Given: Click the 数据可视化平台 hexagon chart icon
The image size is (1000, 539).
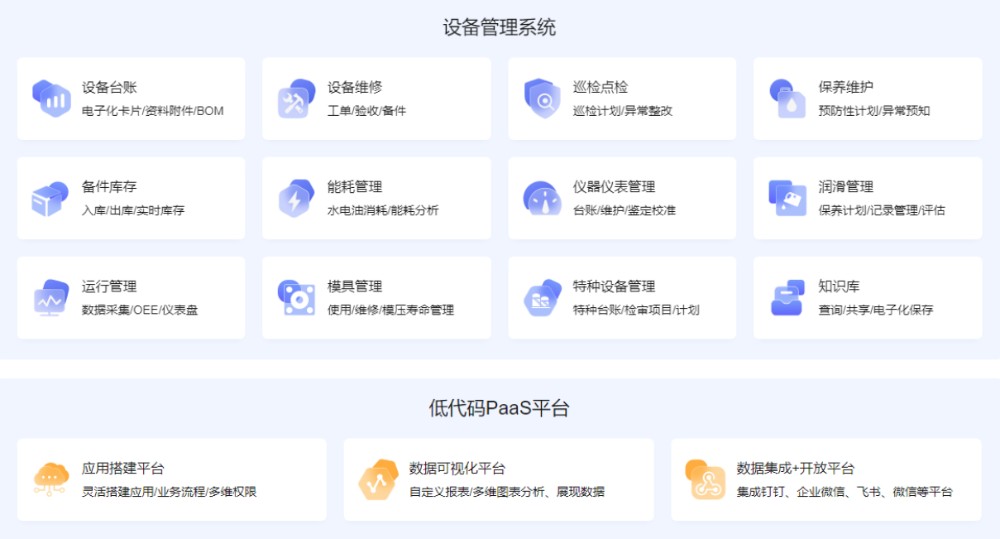Looking at the screenshot, I should [378, 479].
